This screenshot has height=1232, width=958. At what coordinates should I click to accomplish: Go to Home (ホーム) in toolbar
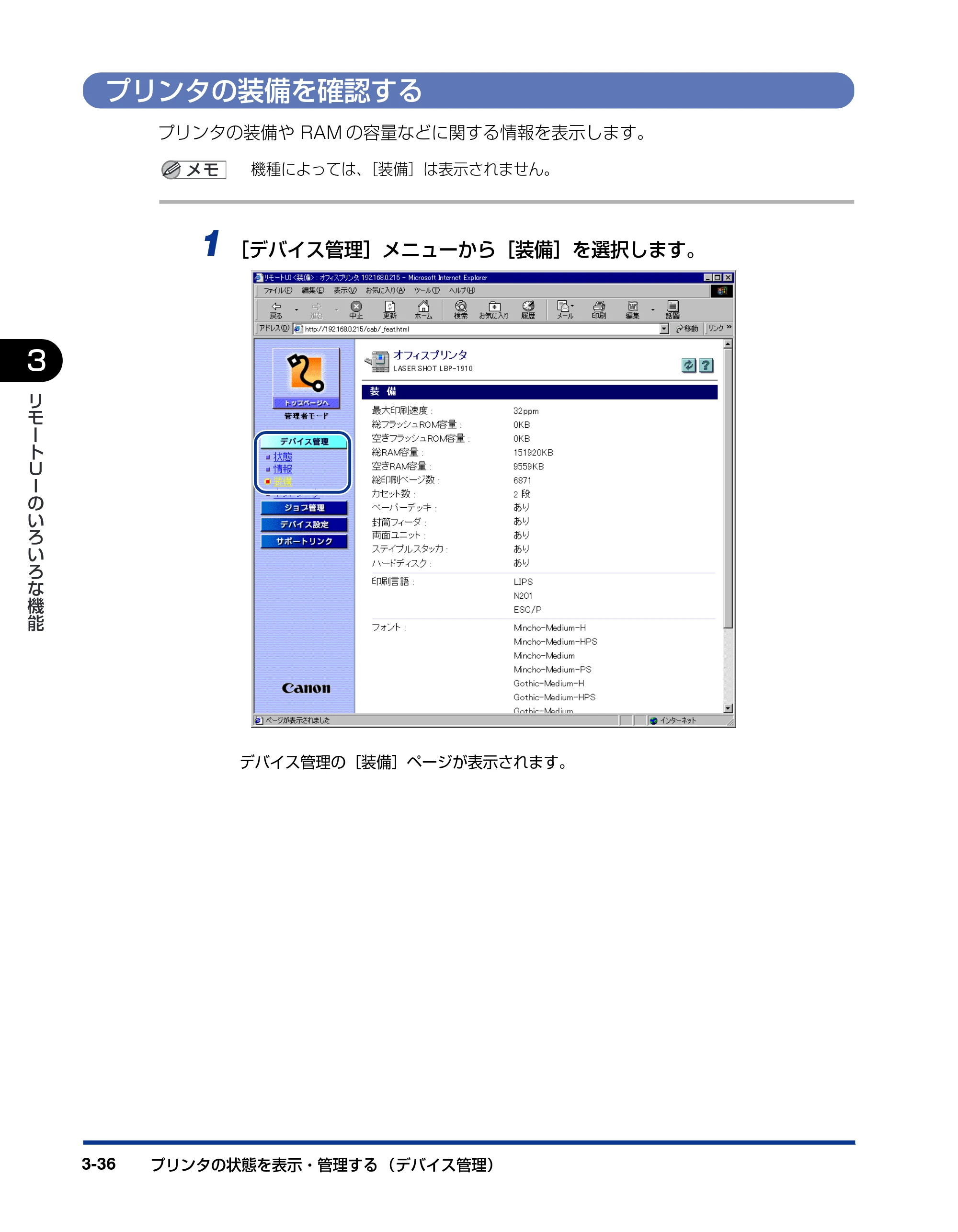423,310
